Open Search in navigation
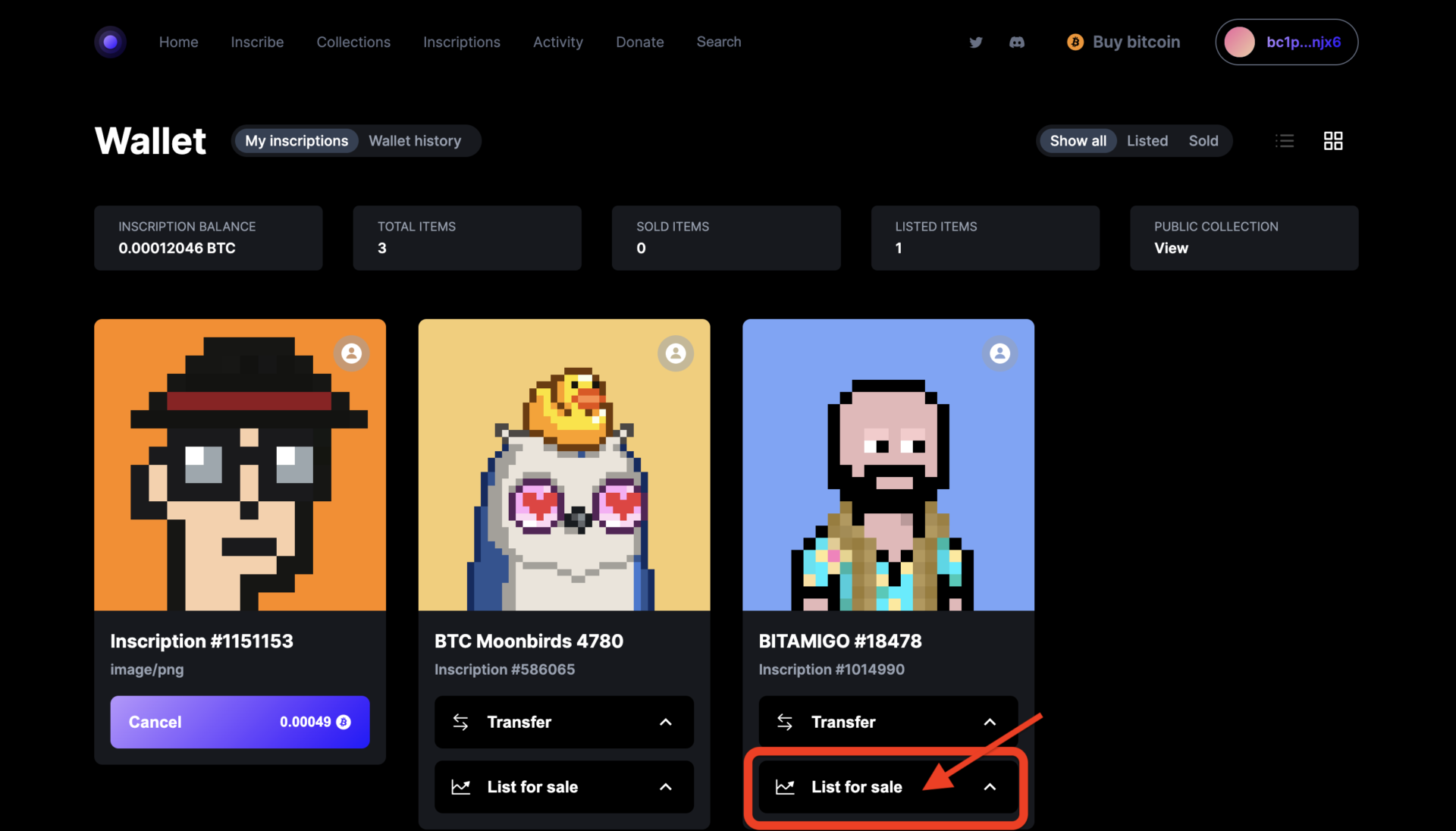The width and height of the screenshot is (1456, 831). tap(719, 42)
